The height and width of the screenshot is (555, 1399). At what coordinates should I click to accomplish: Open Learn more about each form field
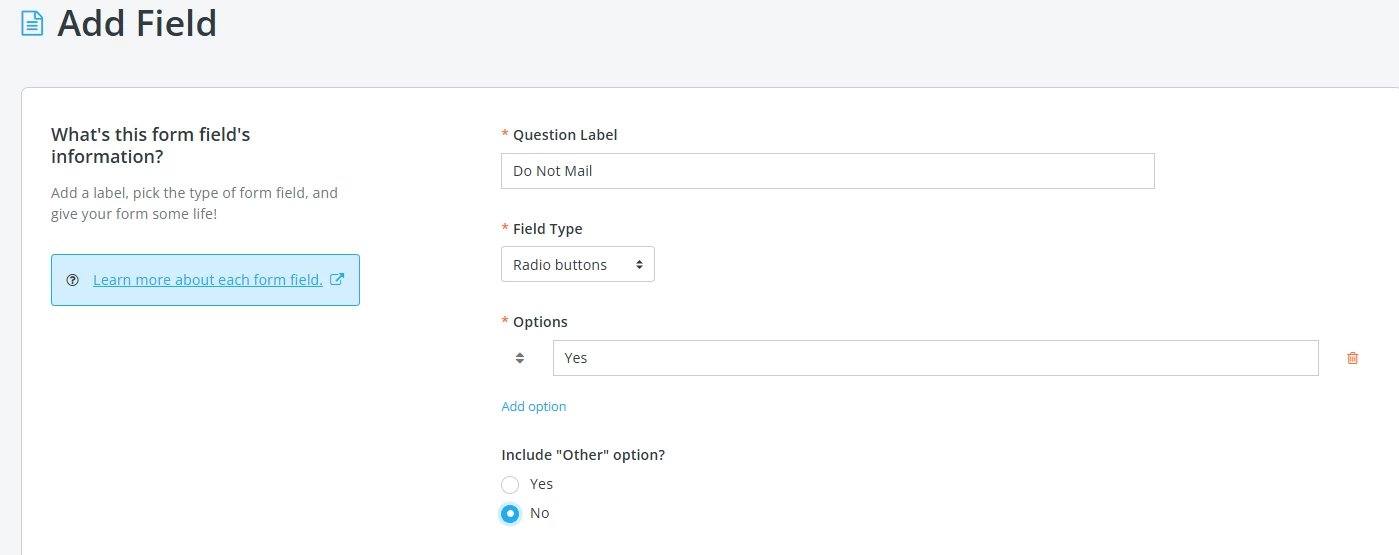click(207, 280)
